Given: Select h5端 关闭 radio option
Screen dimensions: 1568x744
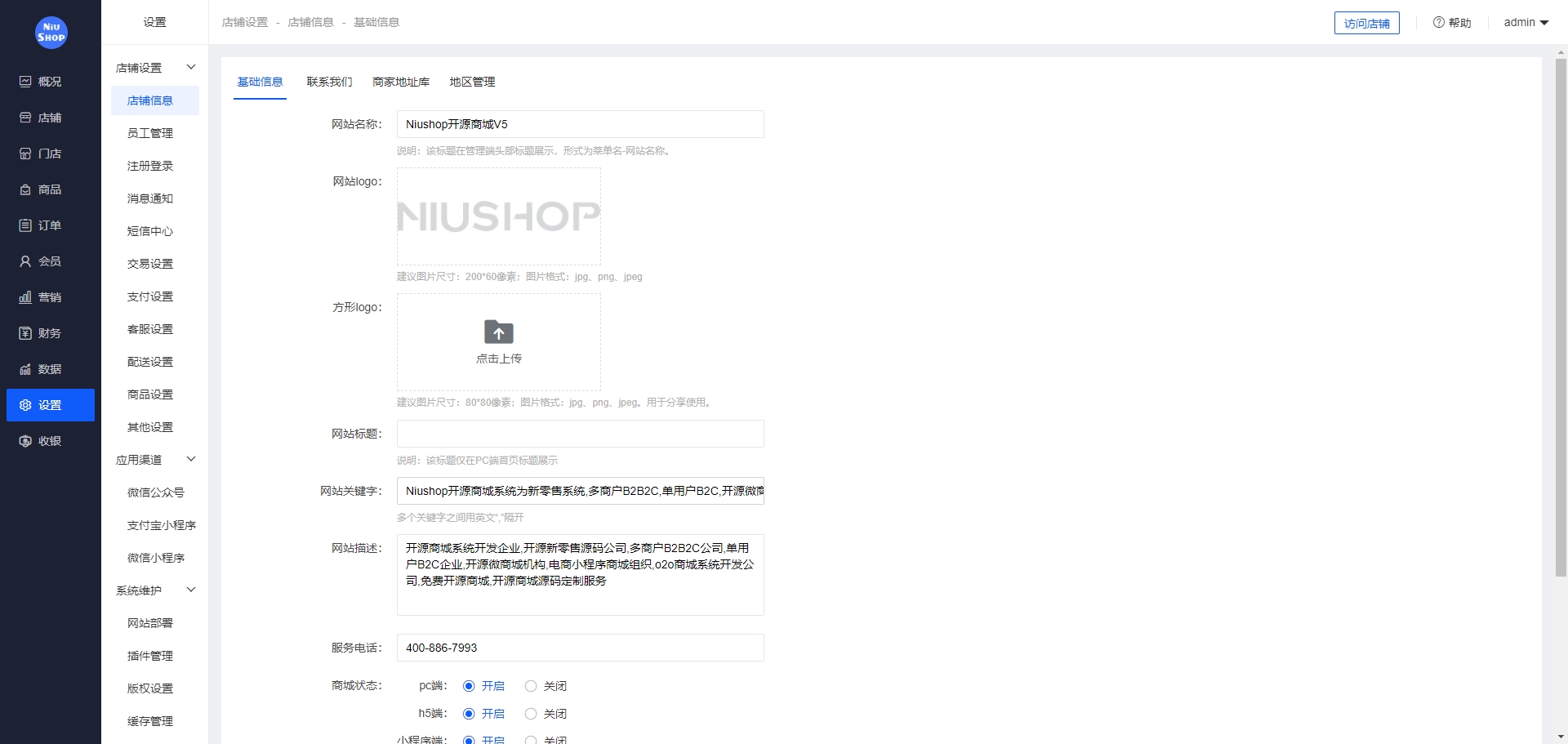Looking at the screenshot, I should pos(531,714).
